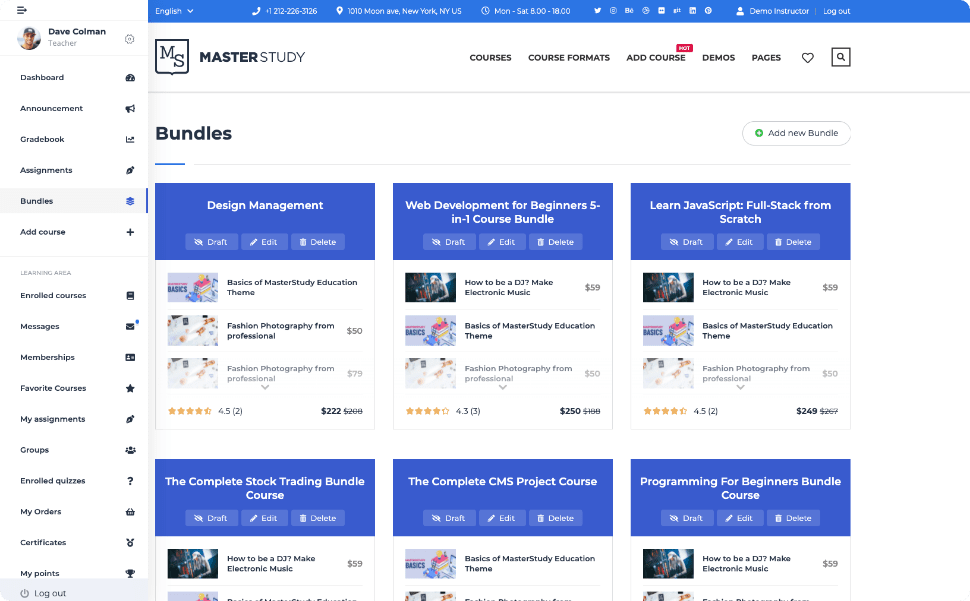Click star rating on Design Management bundle
The image size is (970, 601).
(x=189, y=411)
